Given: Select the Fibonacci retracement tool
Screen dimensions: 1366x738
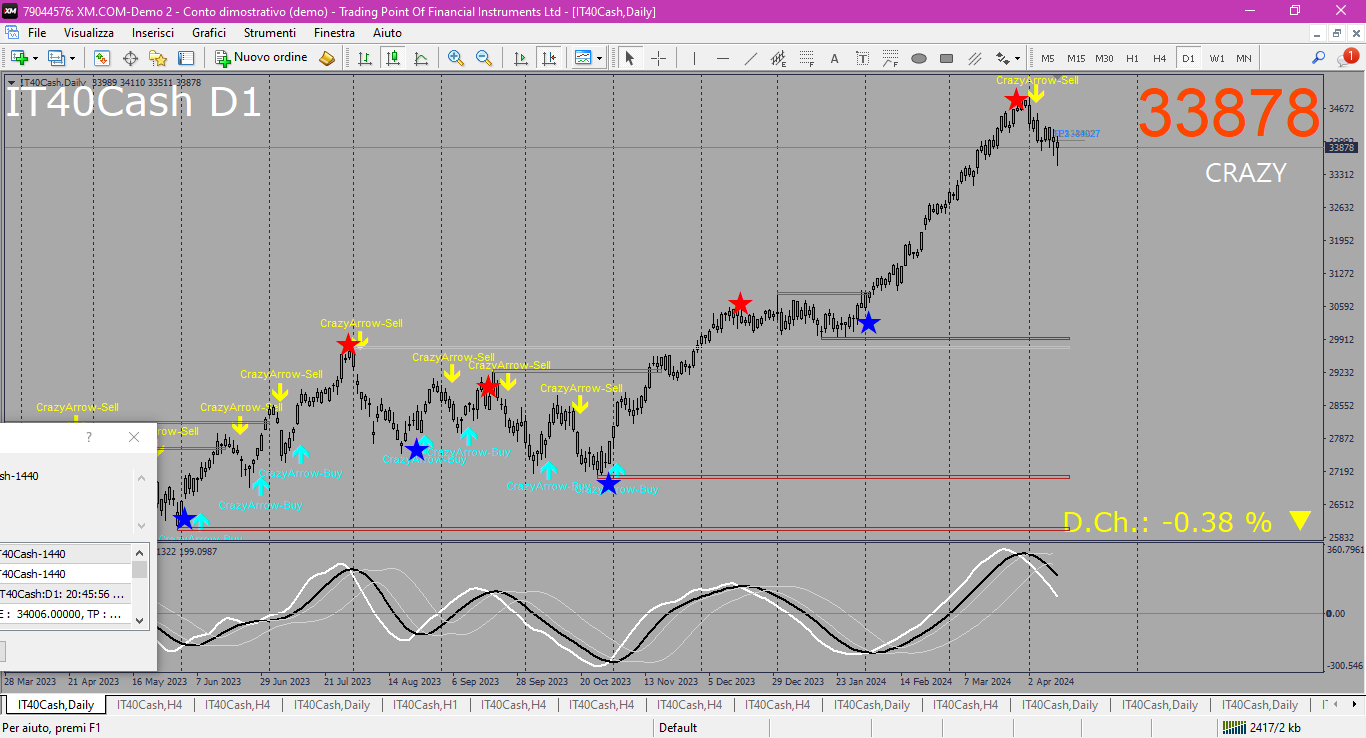Looking at the screenshot, I should [x=806, y=58].
